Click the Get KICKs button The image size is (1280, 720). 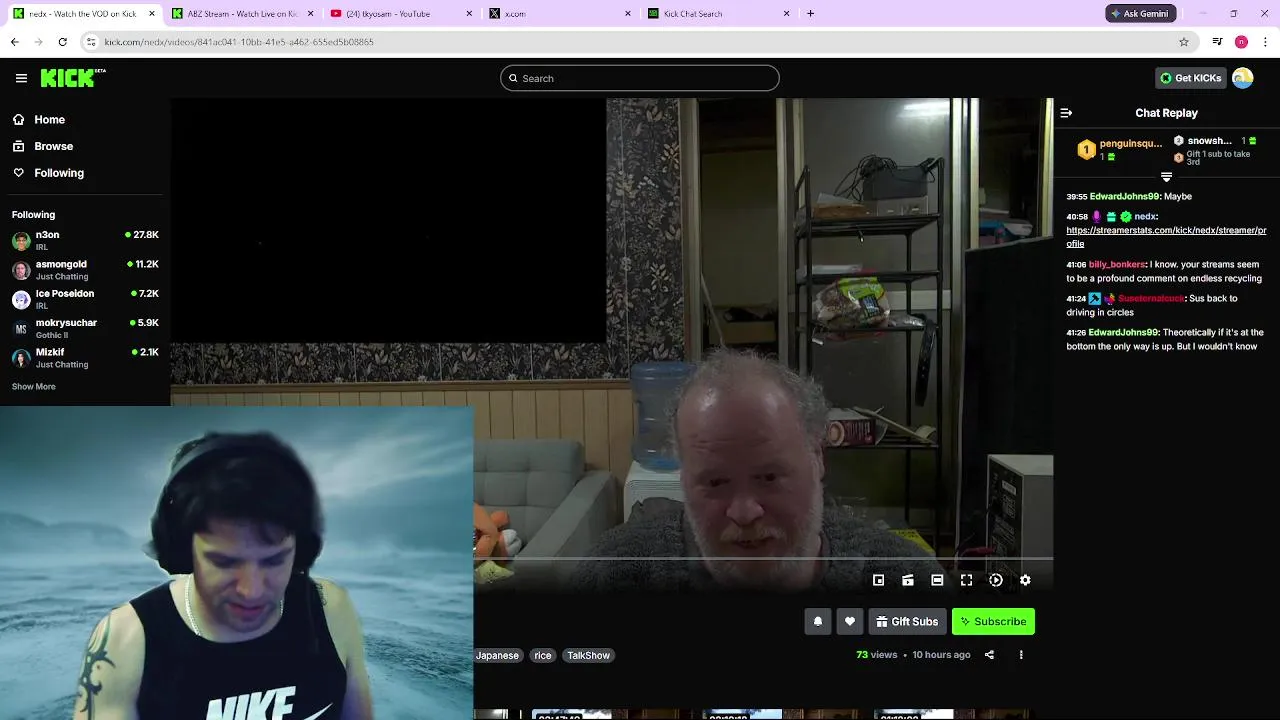(1190, 78)
